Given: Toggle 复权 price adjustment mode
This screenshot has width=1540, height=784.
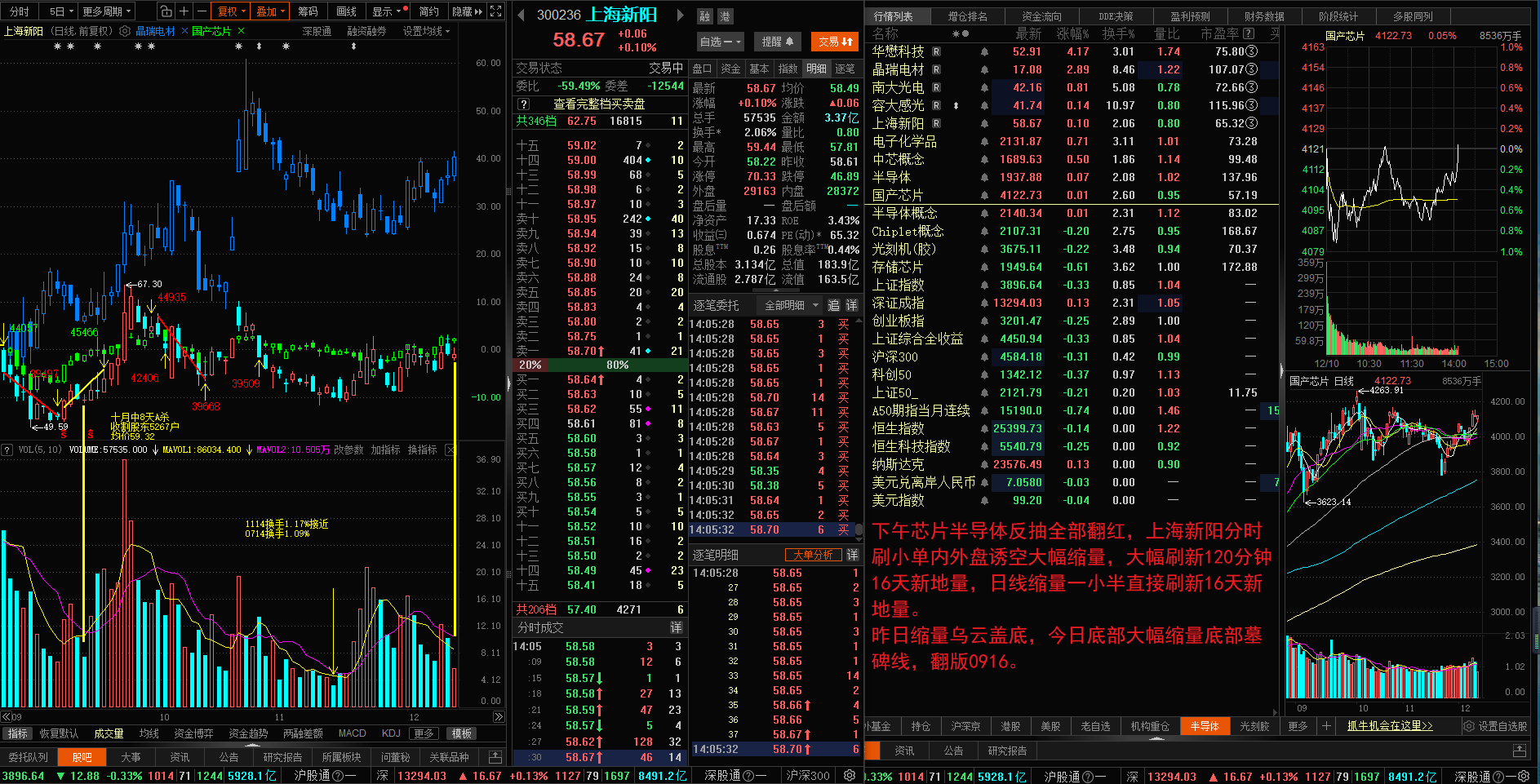Looking at the screenshot, I should pos(231,11).
